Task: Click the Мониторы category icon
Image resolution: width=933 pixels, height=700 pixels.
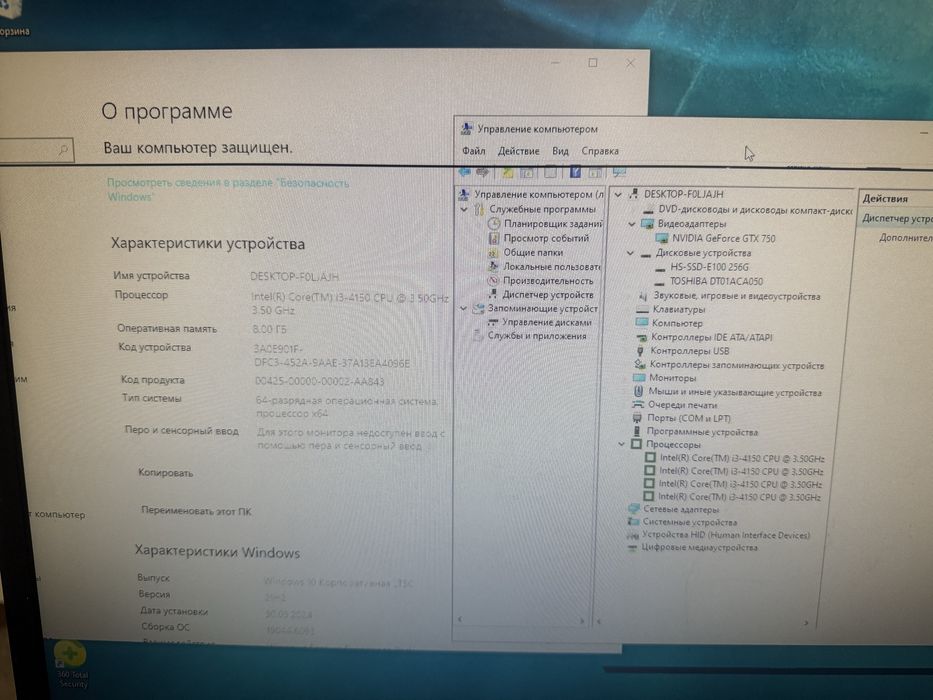Action: pyautogui.click(x=639, y=378)
